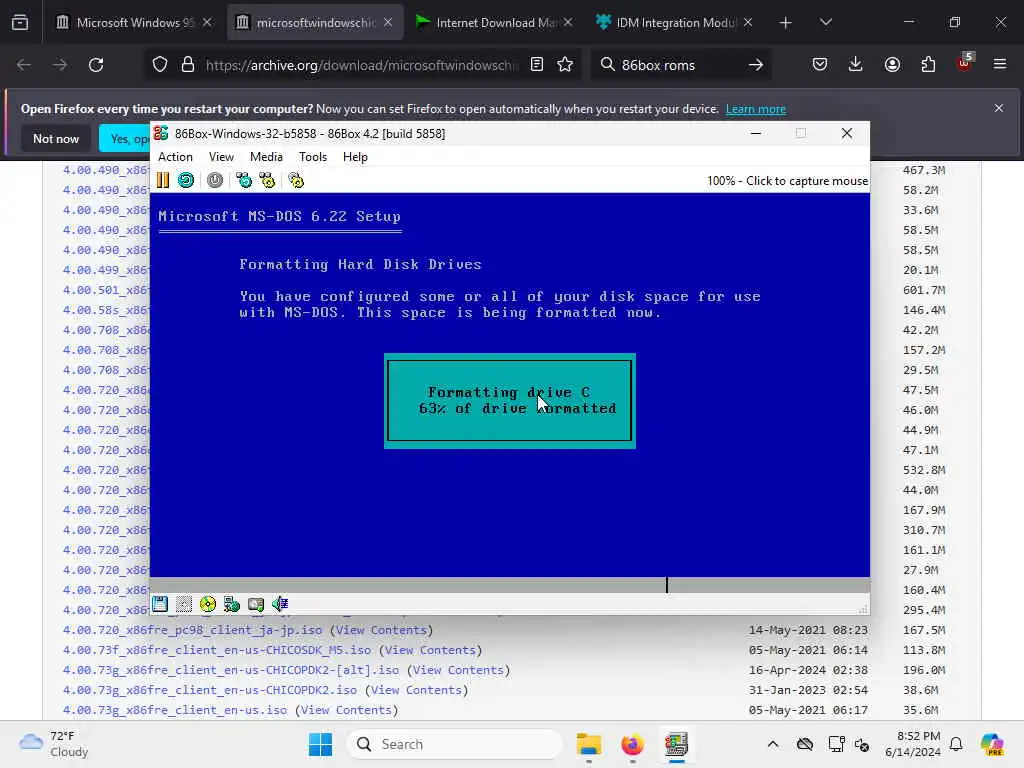Expand the list all tabs chevron
1024x768 pixels.
coord(826,23)
